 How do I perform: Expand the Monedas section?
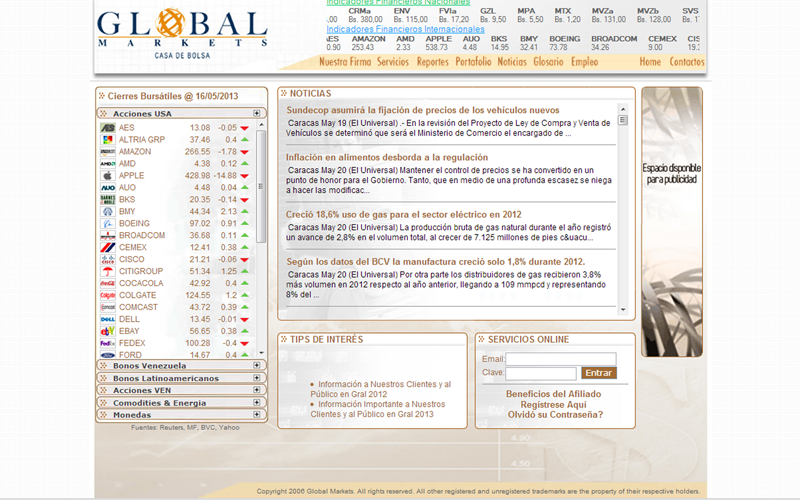[257, 414]
